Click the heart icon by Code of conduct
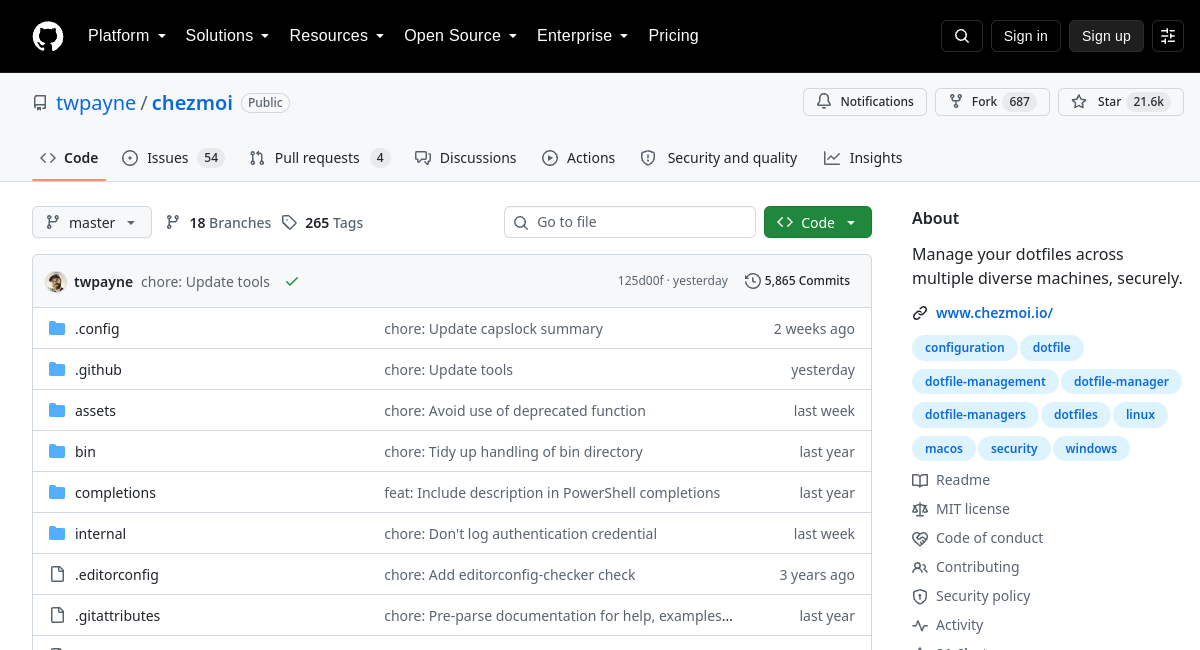Viewport: 1200px width, 650px height. [x=920, y=538]
